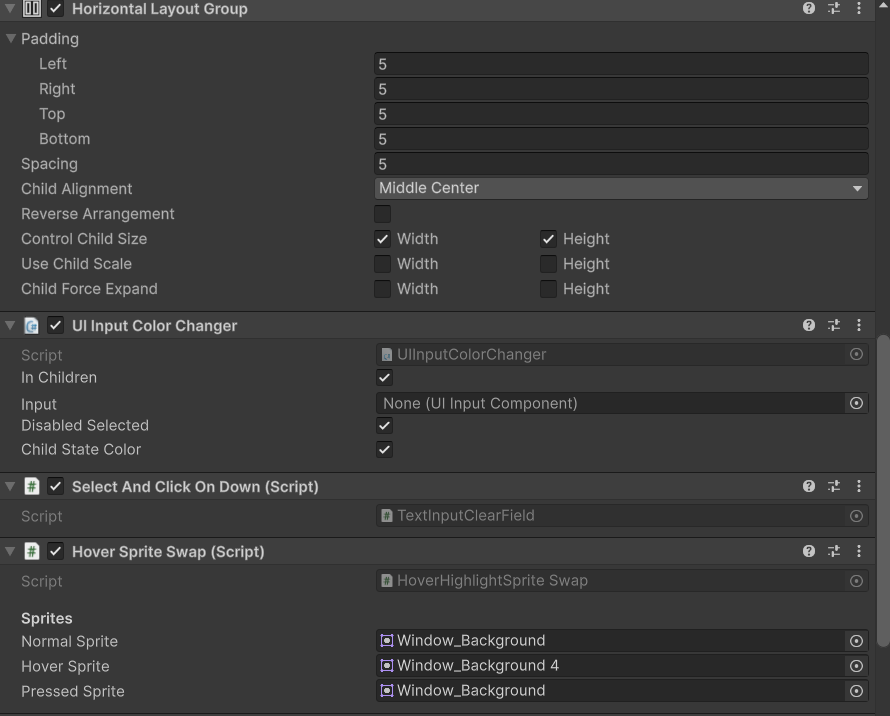Collapse the Padding foldout
The image size is (890, 716).
pyautogui.click(x=11, y=39)
